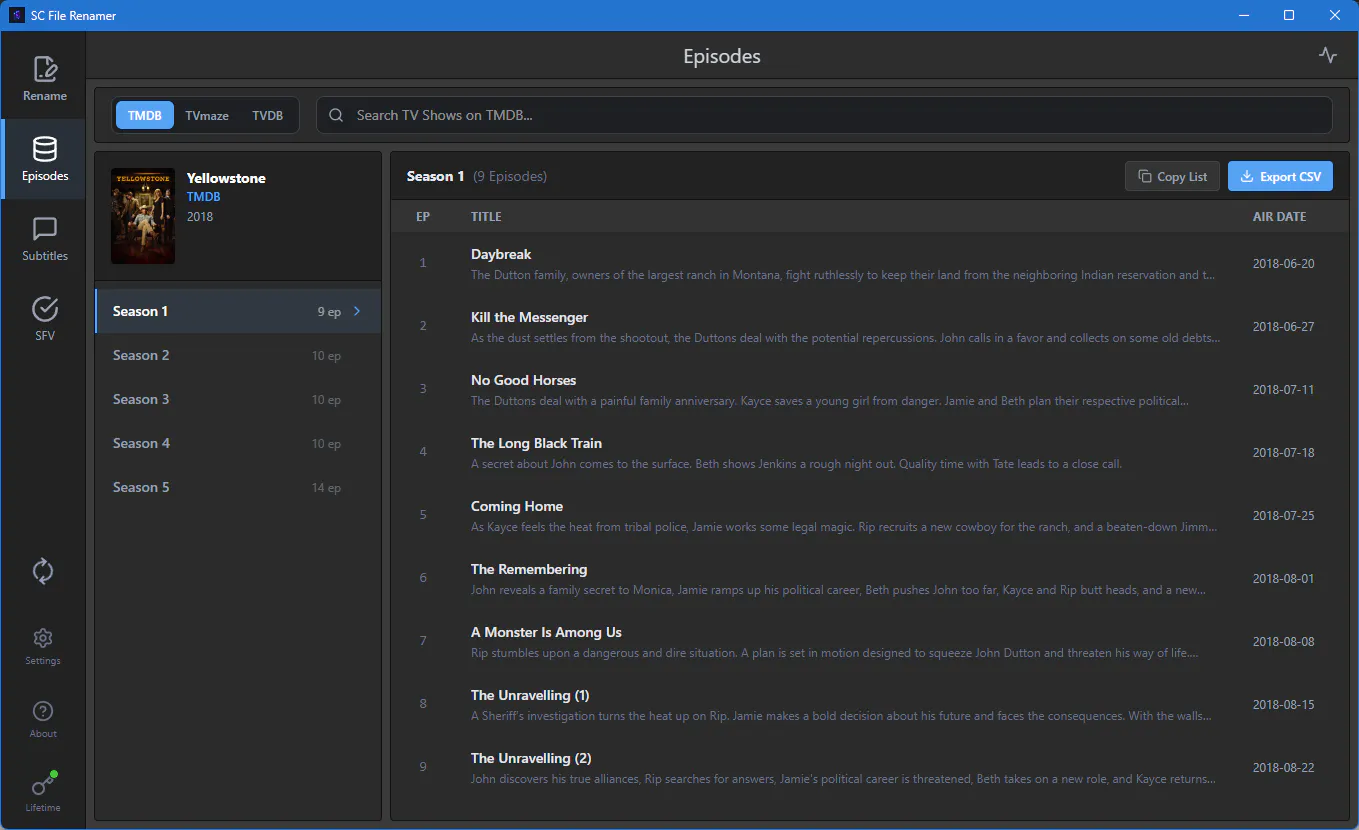Select A Monster Is Among Us episode
The width and height of the screenshot is (1359, 830).
[870, 641]
